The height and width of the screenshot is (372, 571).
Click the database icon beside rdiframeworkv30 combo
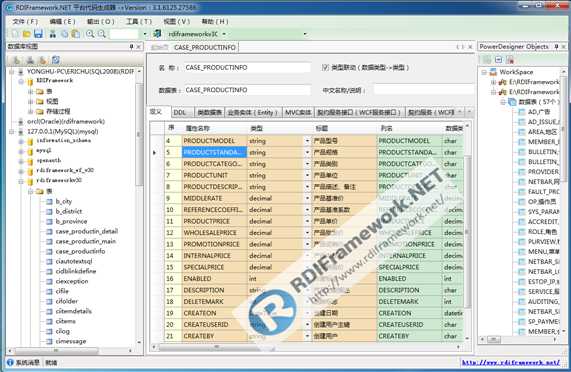click(157, 34)
